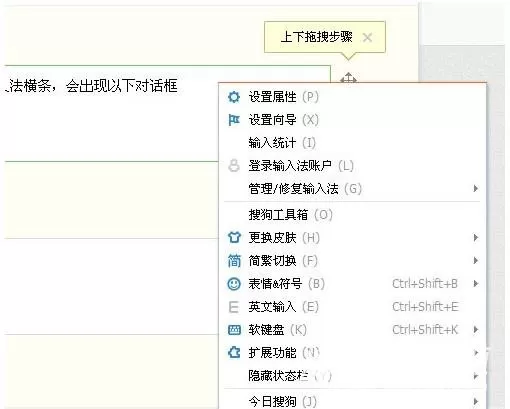Click the Ctrl+Shift+K shortcut text
This screenshot has height=409, width=510.
[425, 330]
